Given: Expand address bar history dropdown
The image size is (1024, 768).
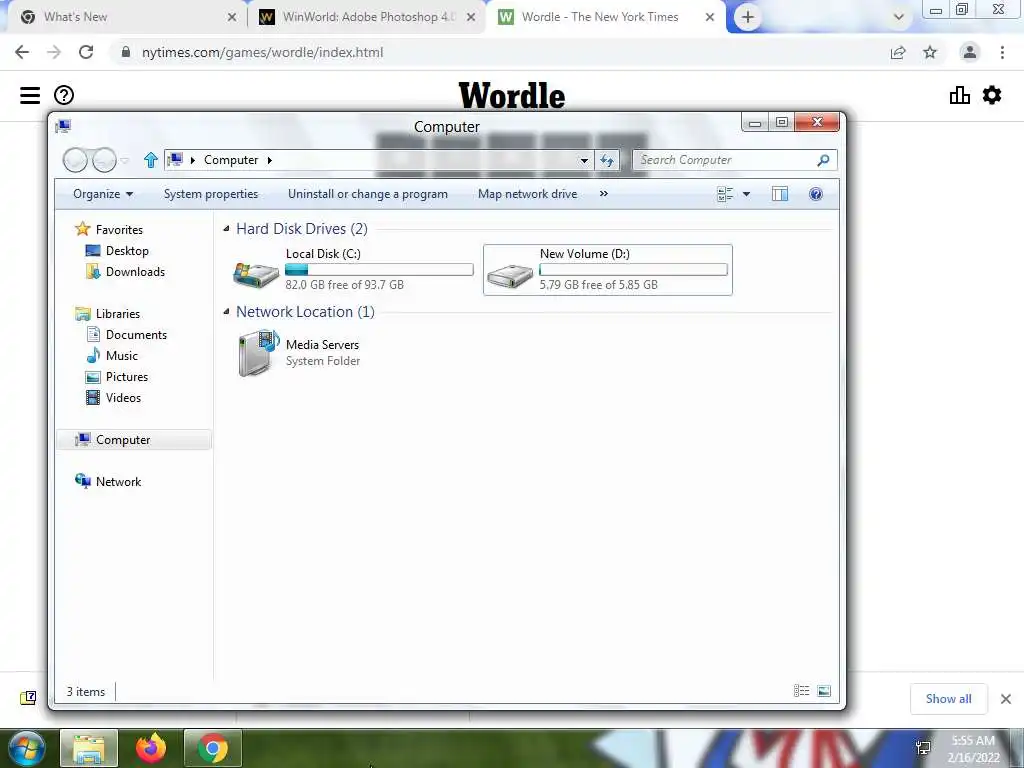Looking at the screenshot, I should tap(584, 160).
